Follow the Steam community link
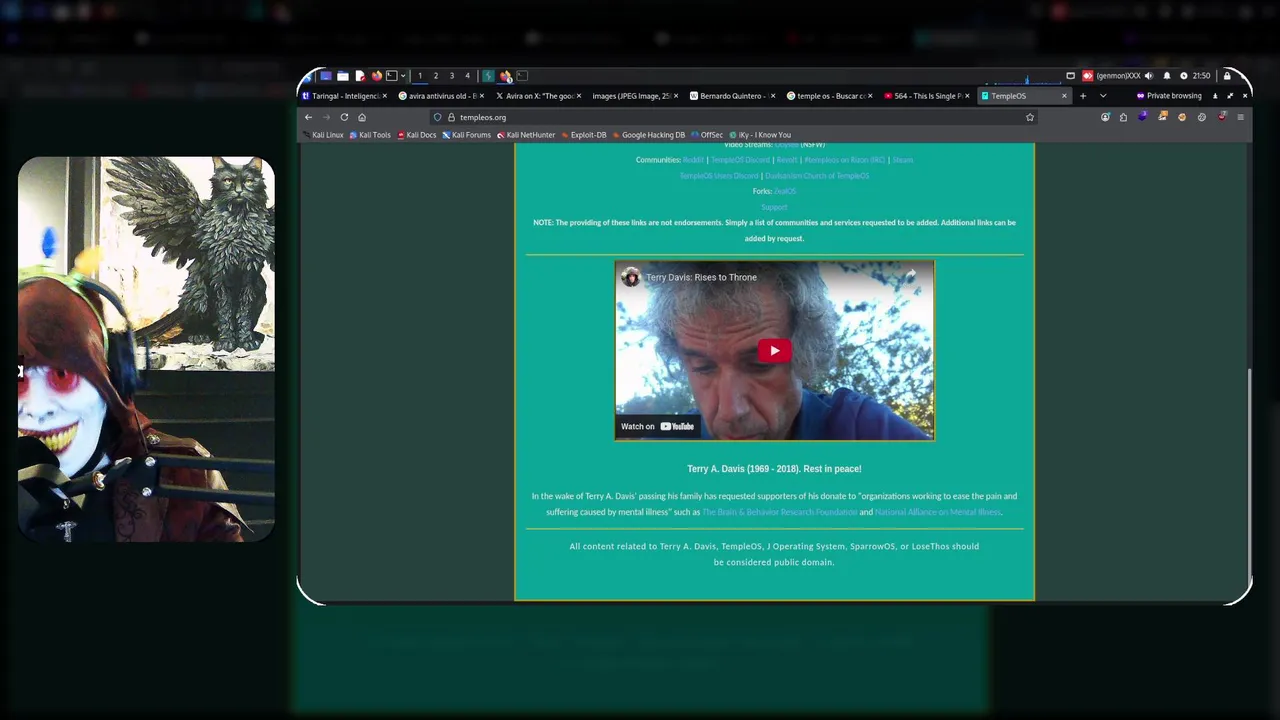The image size is (1280, 720). tap(902, 160)
